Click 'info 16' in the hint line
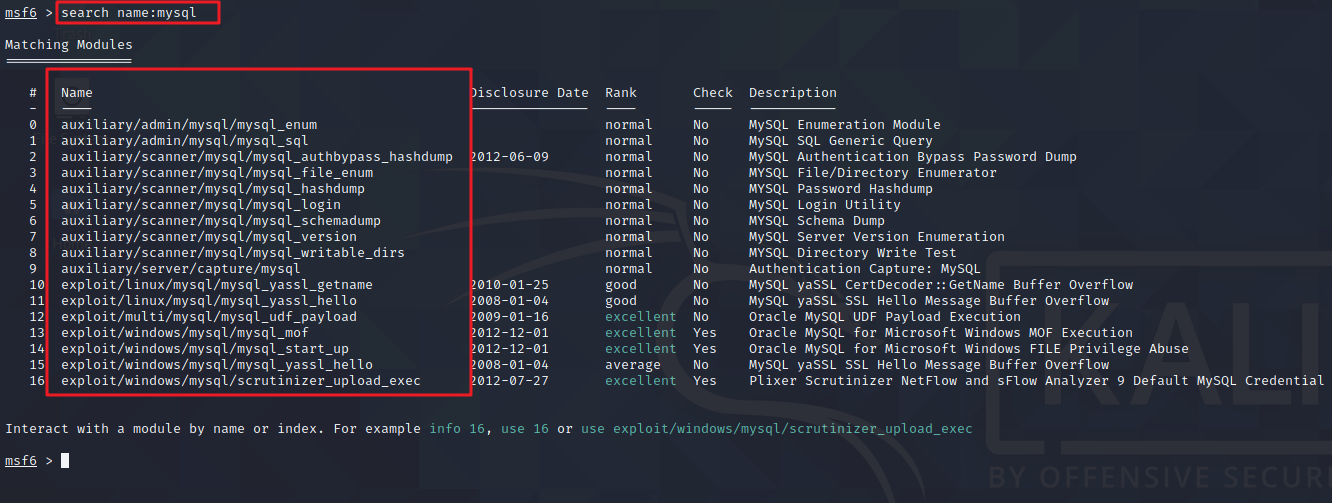This screenshot has height=503, width=1332. coord(457,429)
